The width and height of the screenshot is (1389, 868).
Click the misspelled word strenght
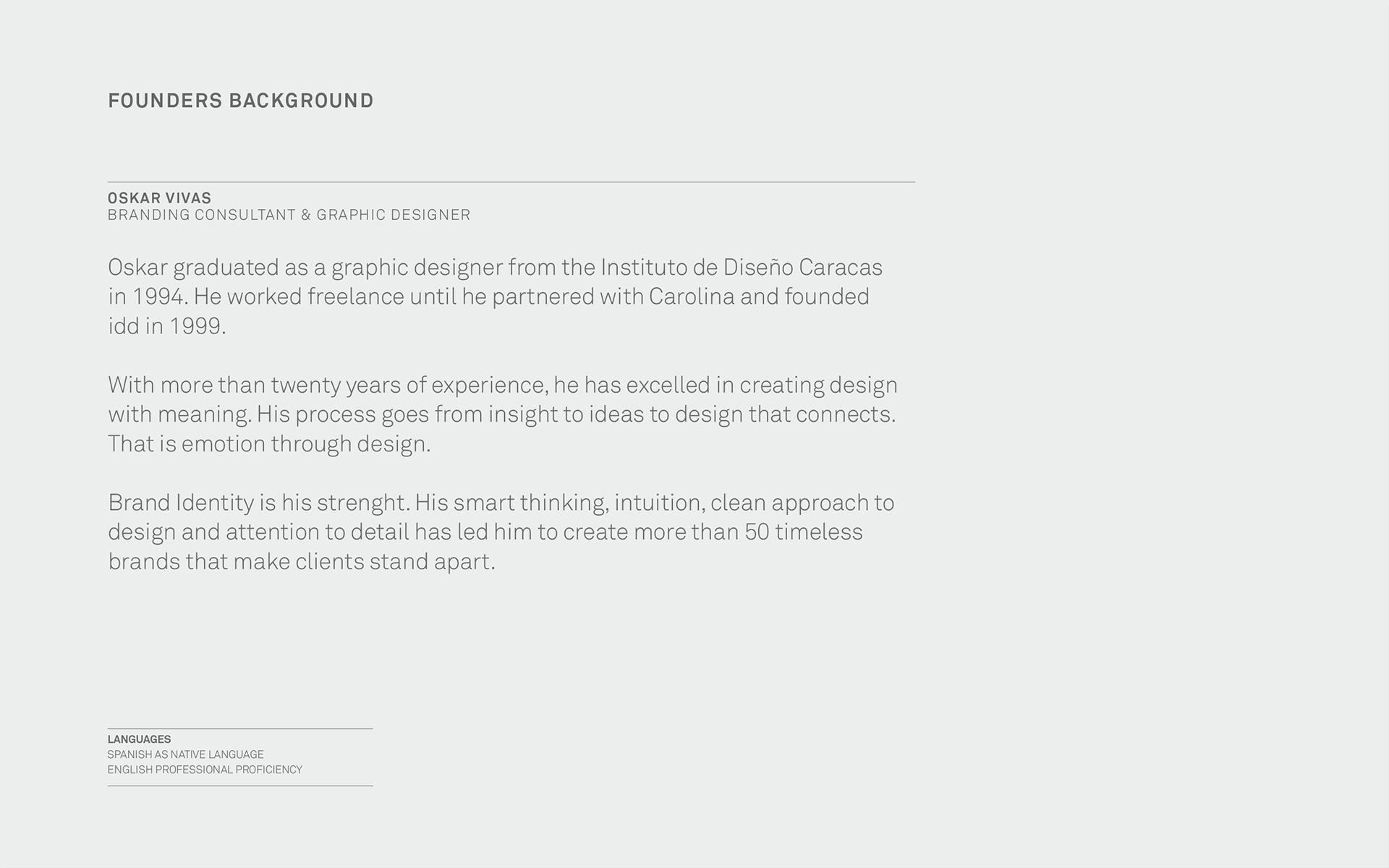pos(363,503)
